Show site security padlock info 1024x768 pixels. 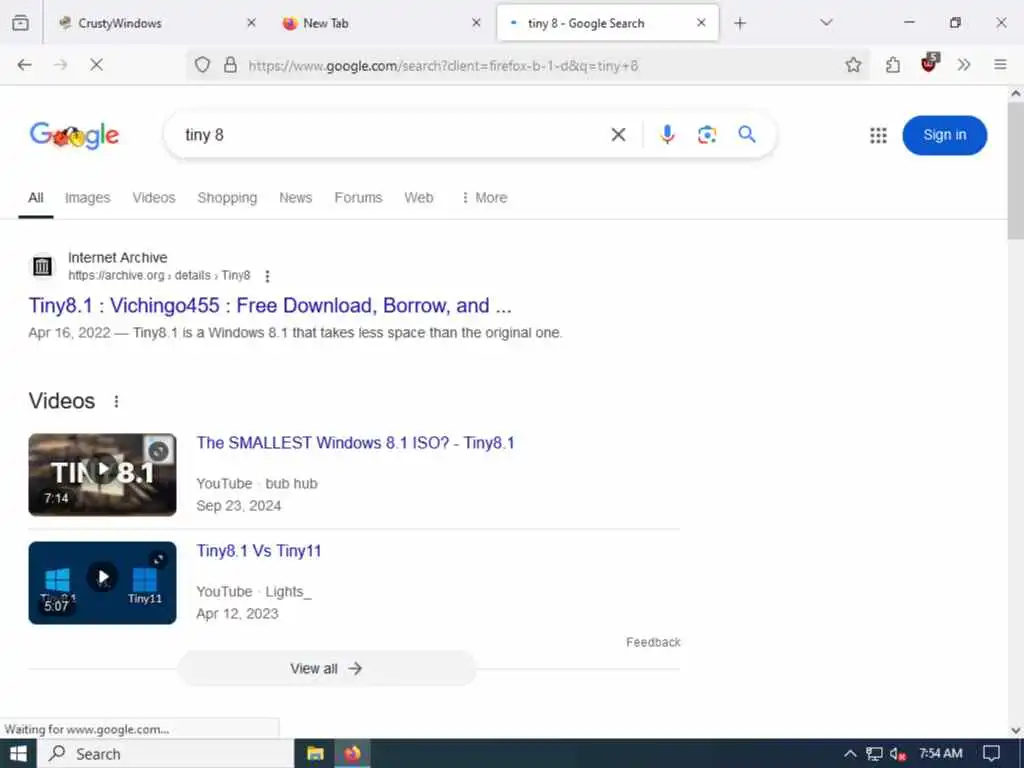[231, 65]
